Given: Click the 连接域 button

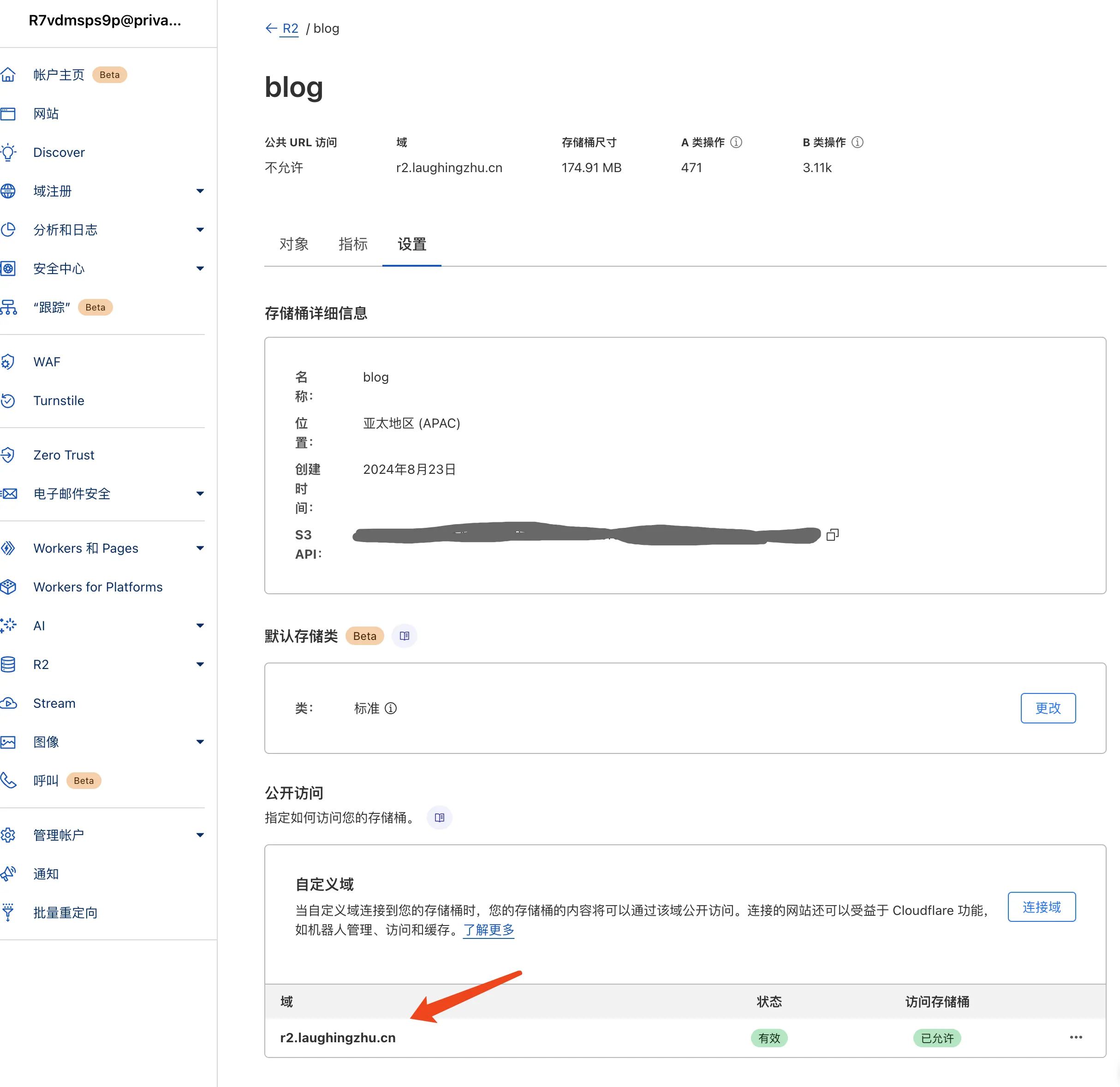Looking at the screenshot, I should [1041, 907].
